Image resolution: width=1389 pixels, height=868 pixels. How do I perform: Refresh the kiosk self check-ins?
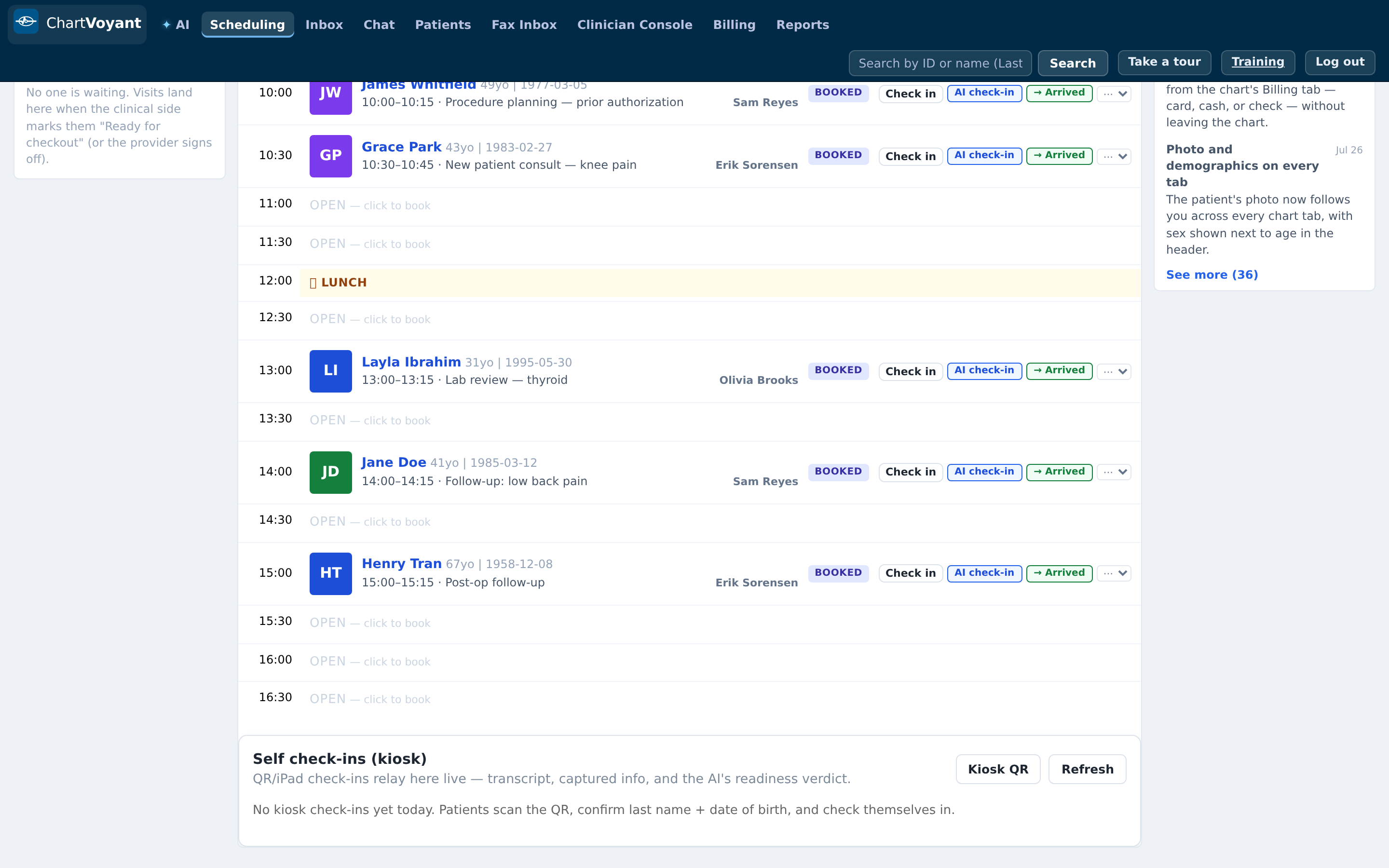[1087, 769]
